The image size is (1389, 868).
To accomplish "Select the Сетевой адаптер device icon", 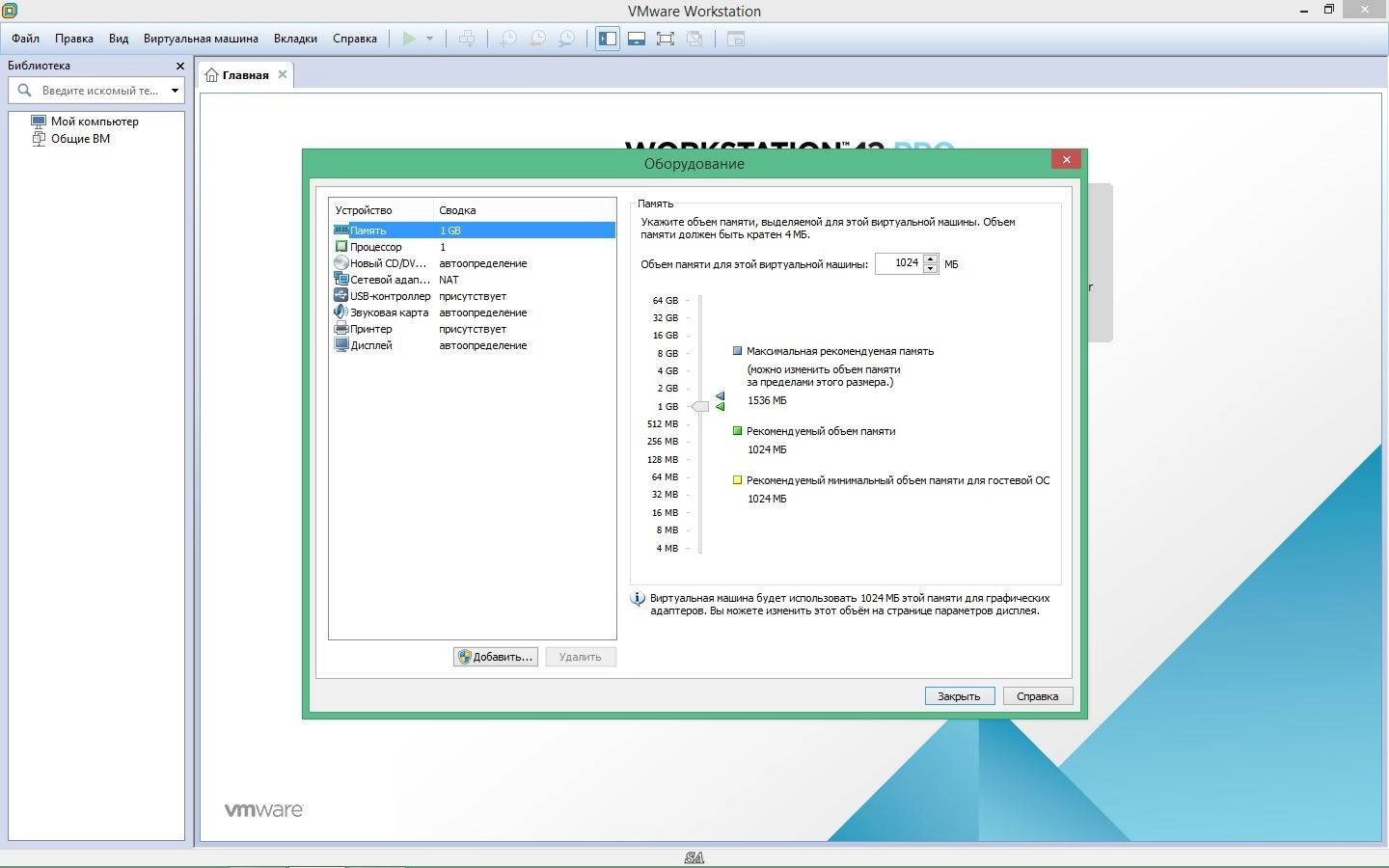I will point(340,280).
